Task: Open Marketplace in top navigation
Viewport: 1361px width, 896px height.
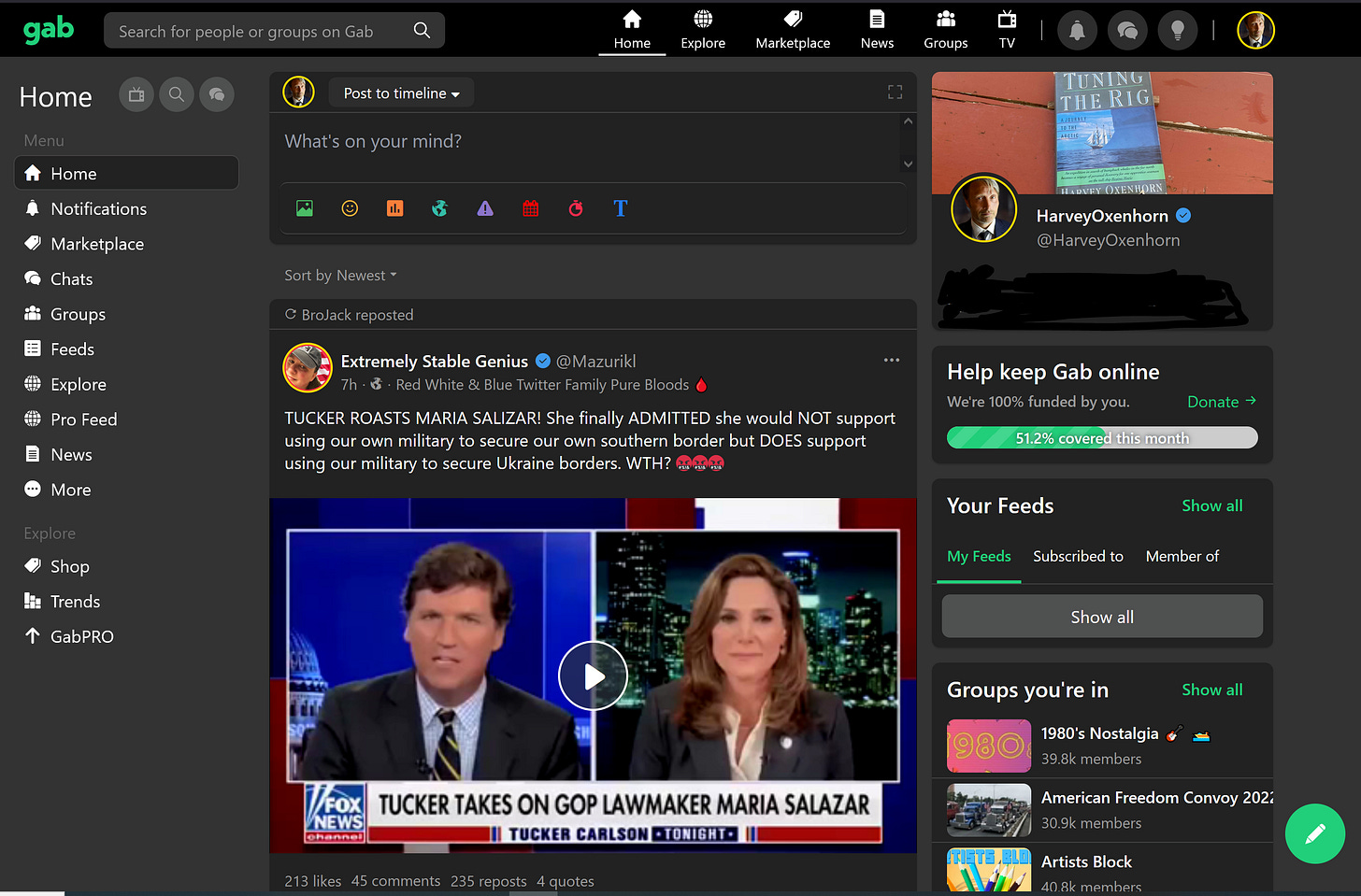Action: (x=793, y=30)
